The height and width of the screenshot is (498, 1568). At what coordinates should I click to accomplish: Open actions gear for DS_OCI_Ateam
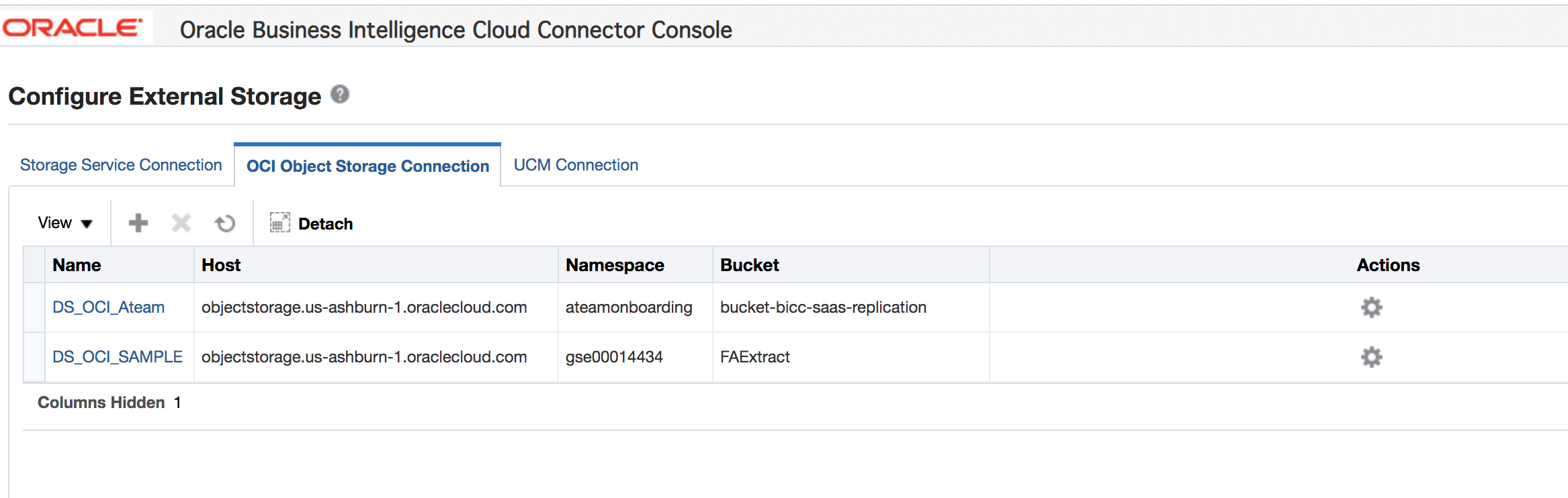click(1371, 307)
